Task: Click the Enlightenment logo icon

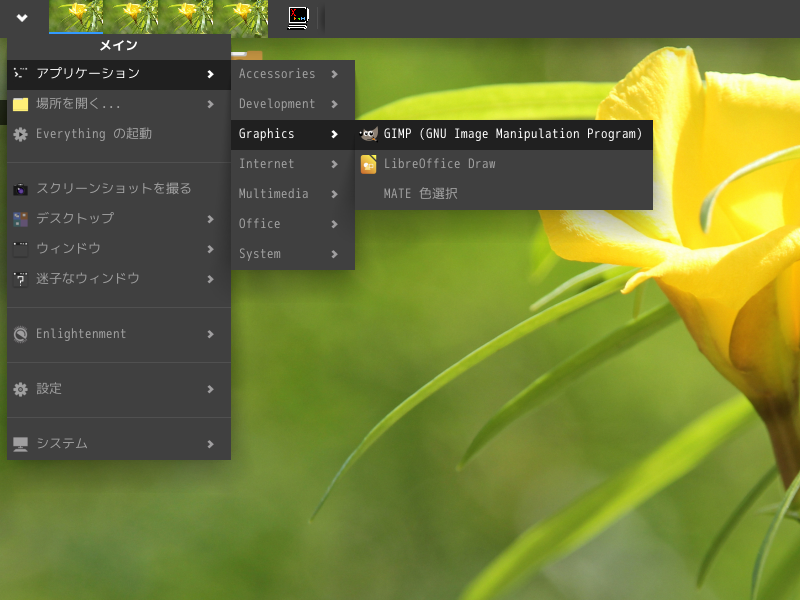Action: (20, 334)
